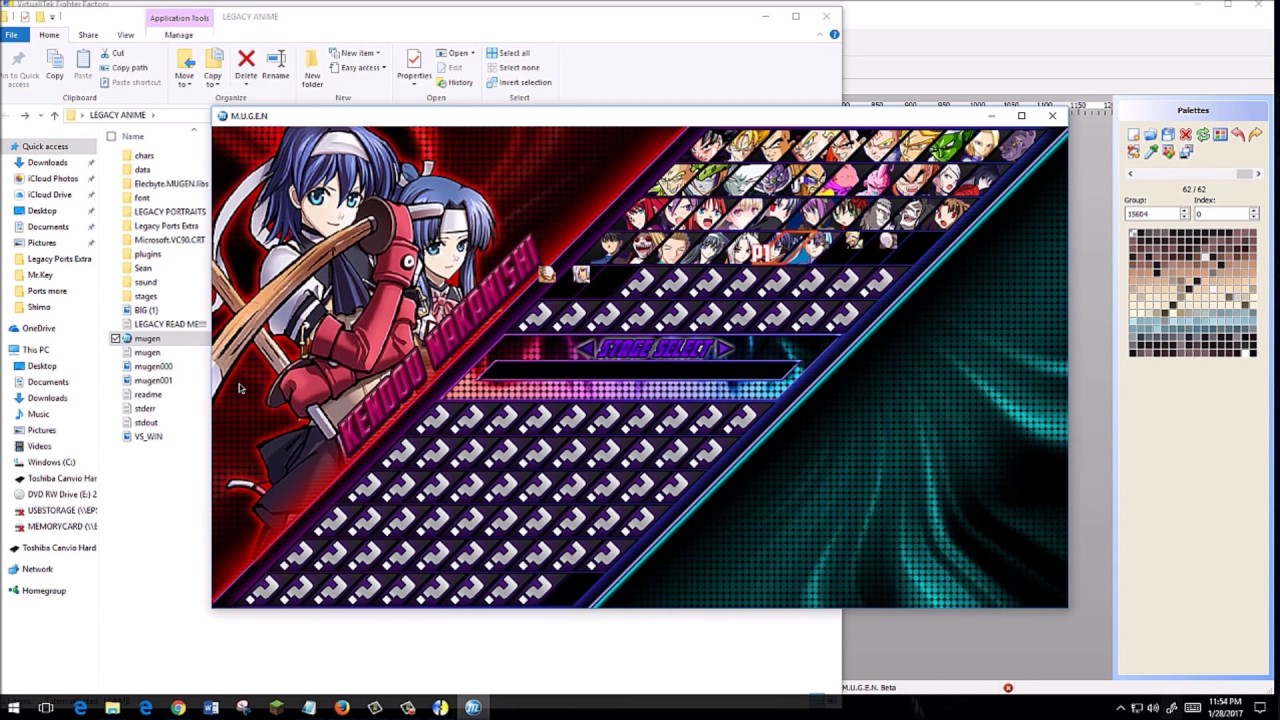The image size is (1280, 720).
Task: Tick the checkbox beside the selected mugen file
Action: point(115,339)
